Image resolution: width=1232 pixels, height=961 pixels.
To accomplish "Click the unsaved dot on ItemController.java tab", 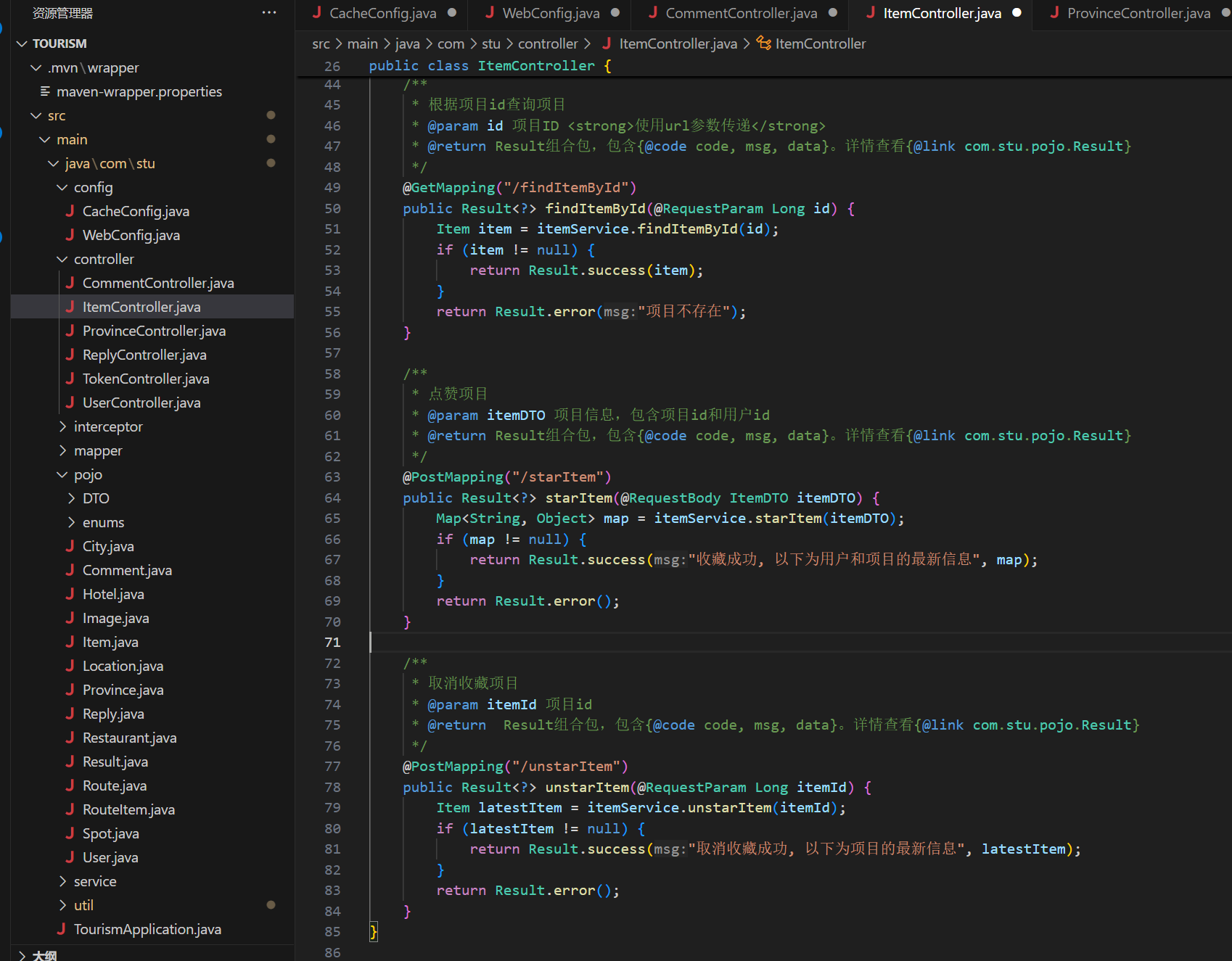I will point(1017,12).
